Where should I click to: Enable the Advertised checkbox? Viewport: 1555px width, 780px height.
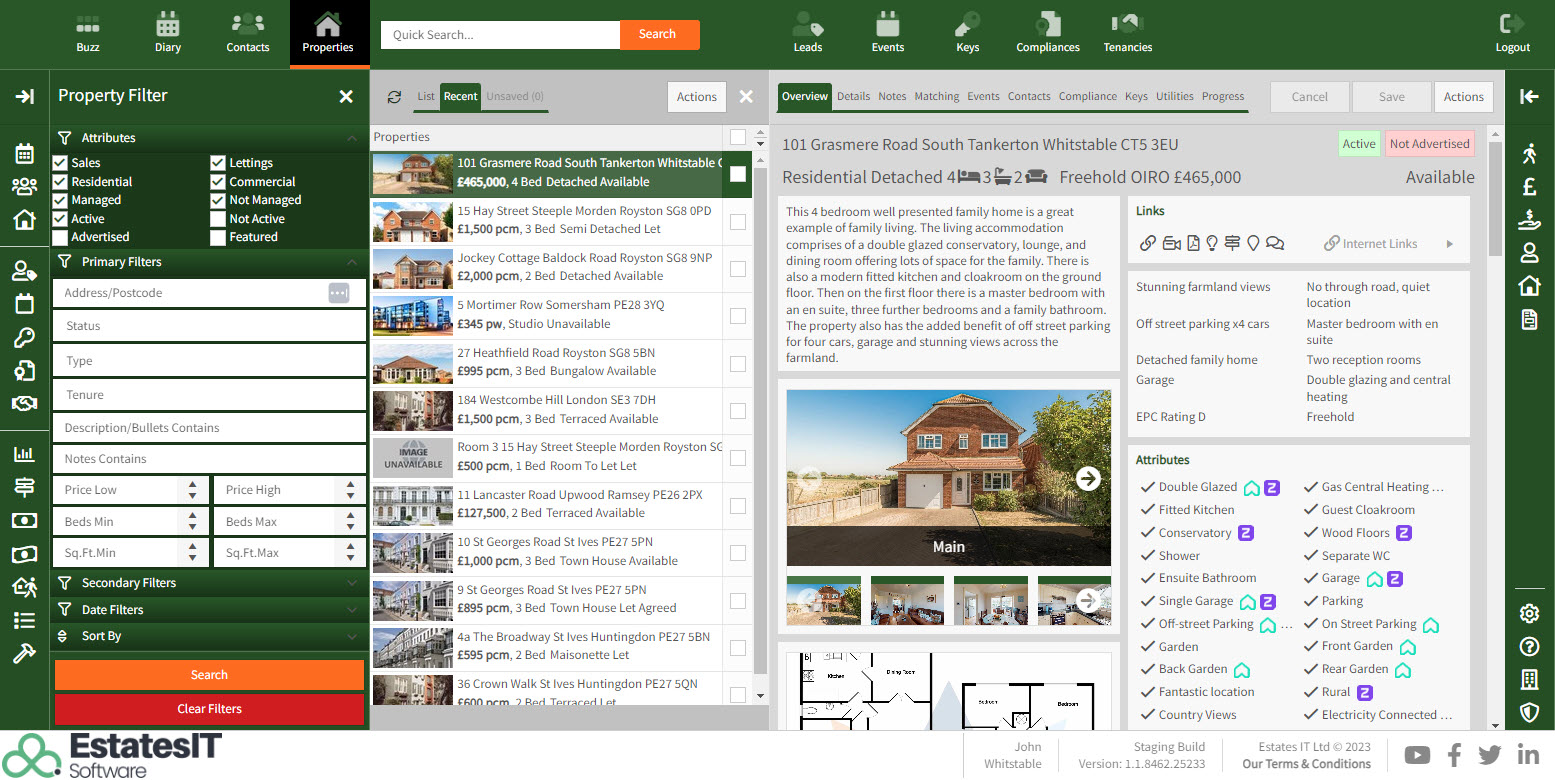60,237
